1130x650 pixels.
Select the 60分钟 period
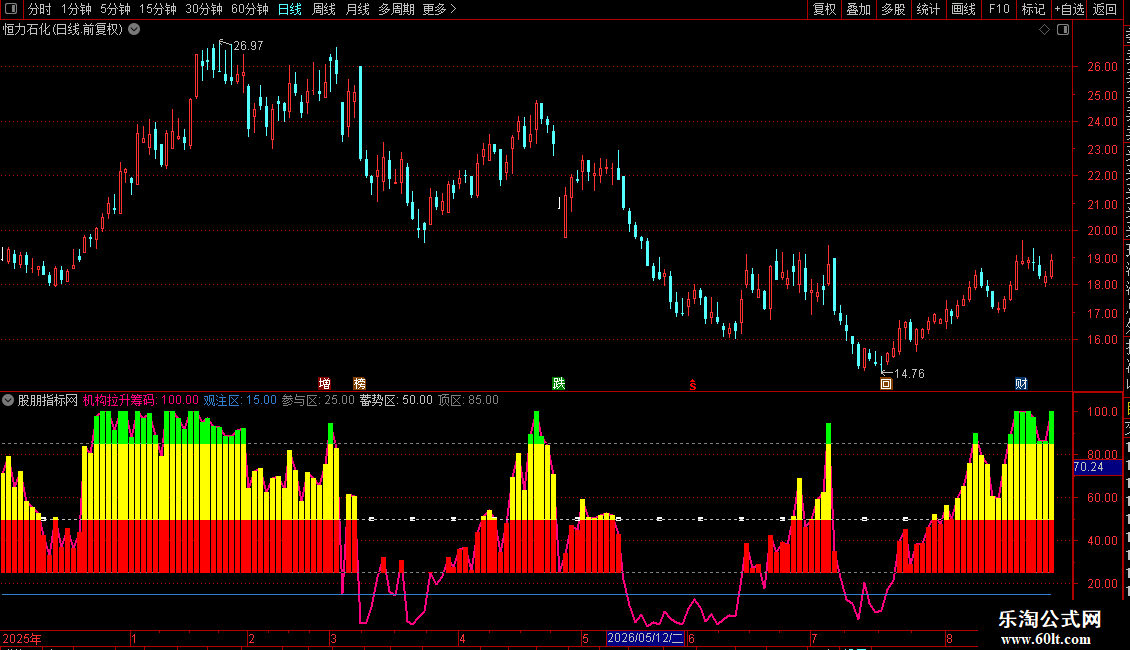click(x=249, y=9)
